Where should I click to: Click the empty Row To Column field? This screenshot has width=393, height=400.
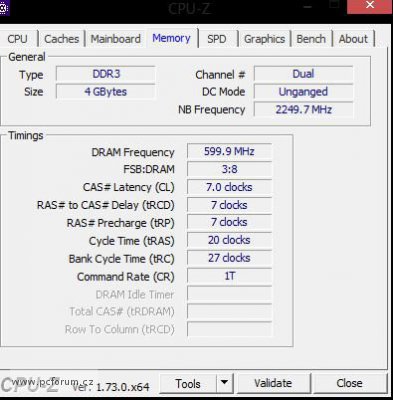tap(229, 329)
